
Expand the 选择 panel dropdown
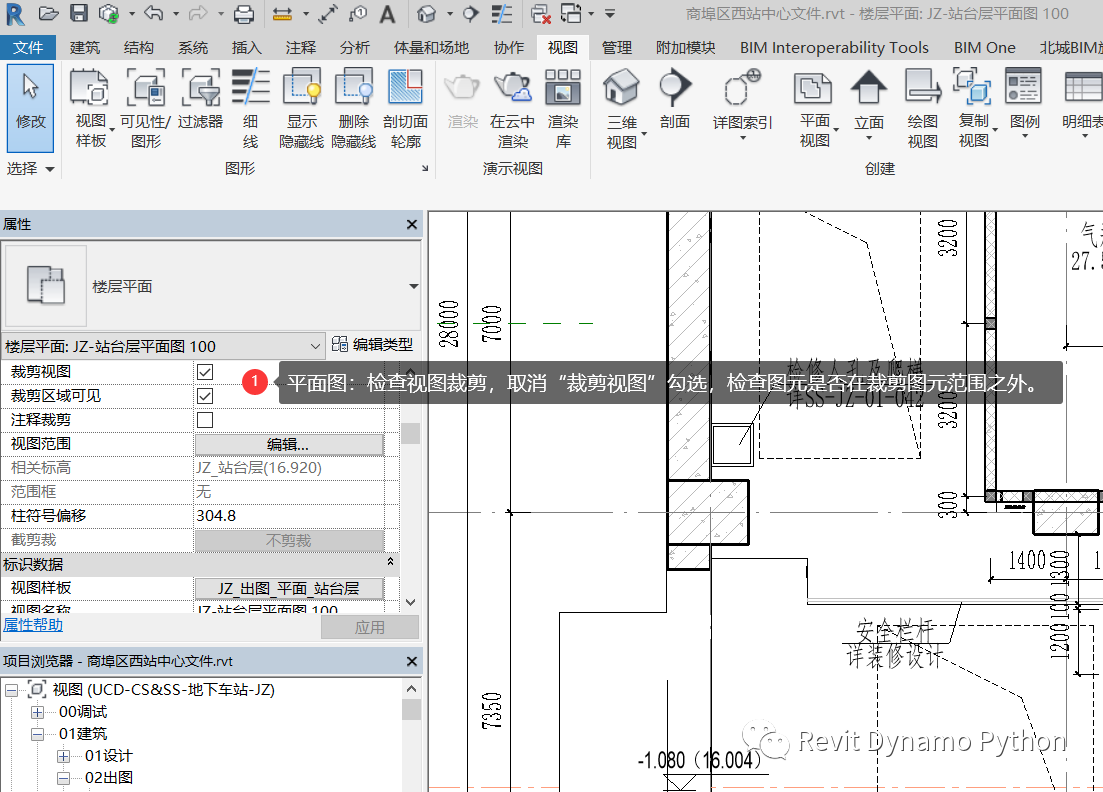tap(30, 169)
